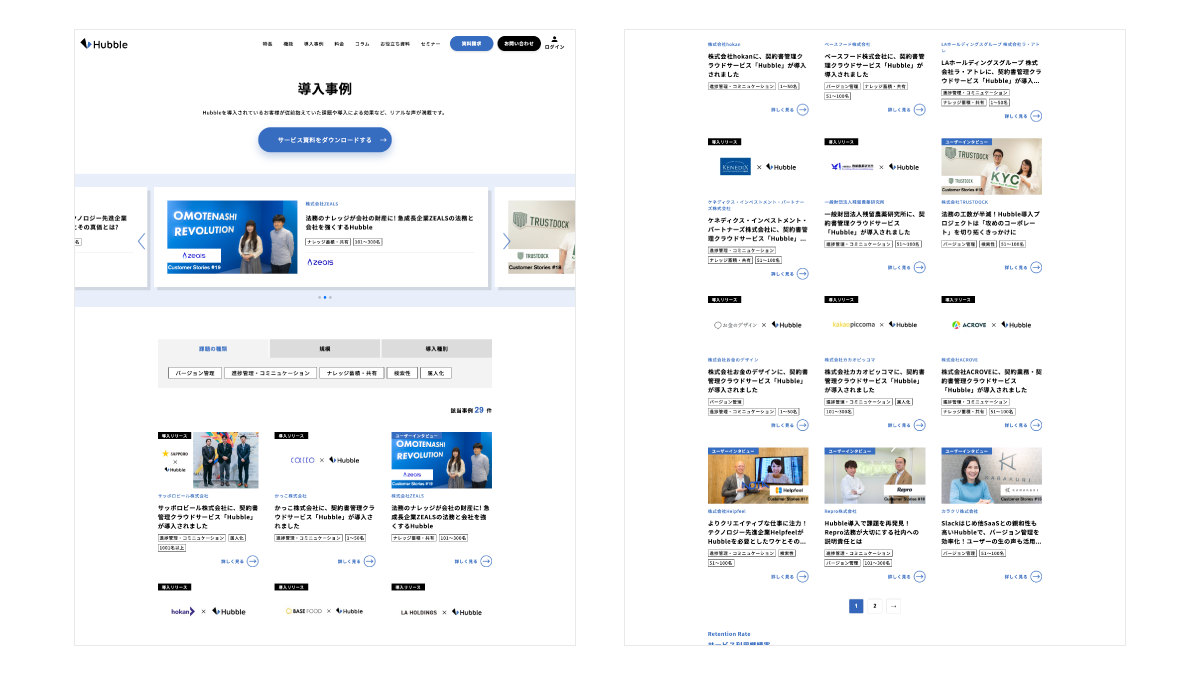Open the Helpfeel interview thumbnail

pos(758,475)
